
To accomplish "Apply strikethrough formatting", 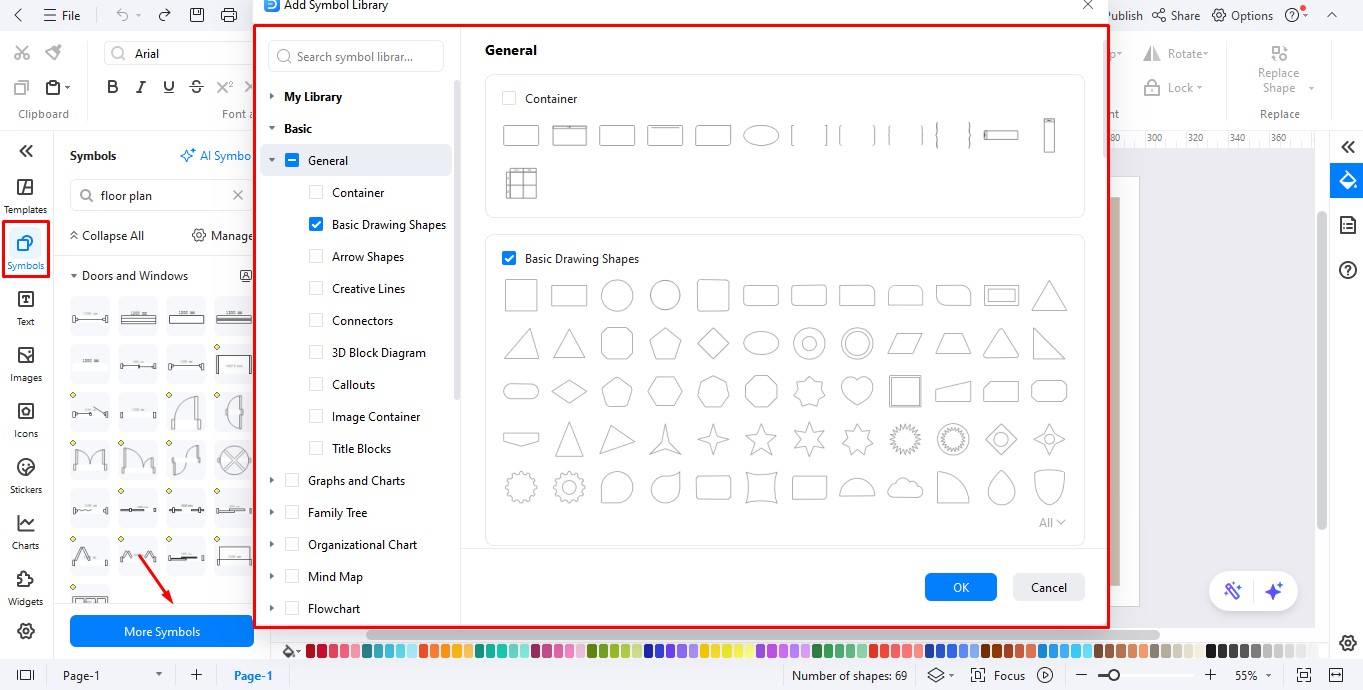I will tap(196, 87).
